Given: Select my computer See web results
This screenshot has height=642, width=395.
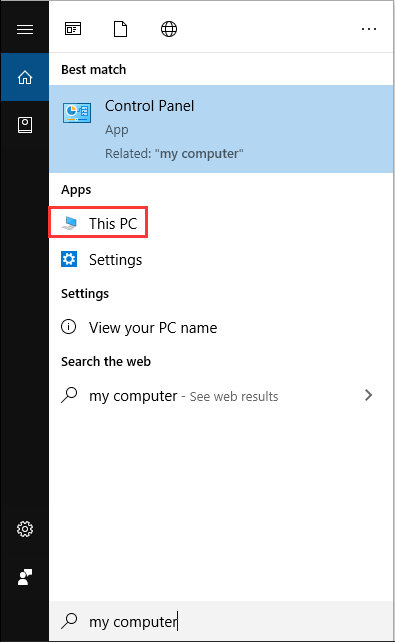Looking at the screenshot, I should tap(221, 396).
